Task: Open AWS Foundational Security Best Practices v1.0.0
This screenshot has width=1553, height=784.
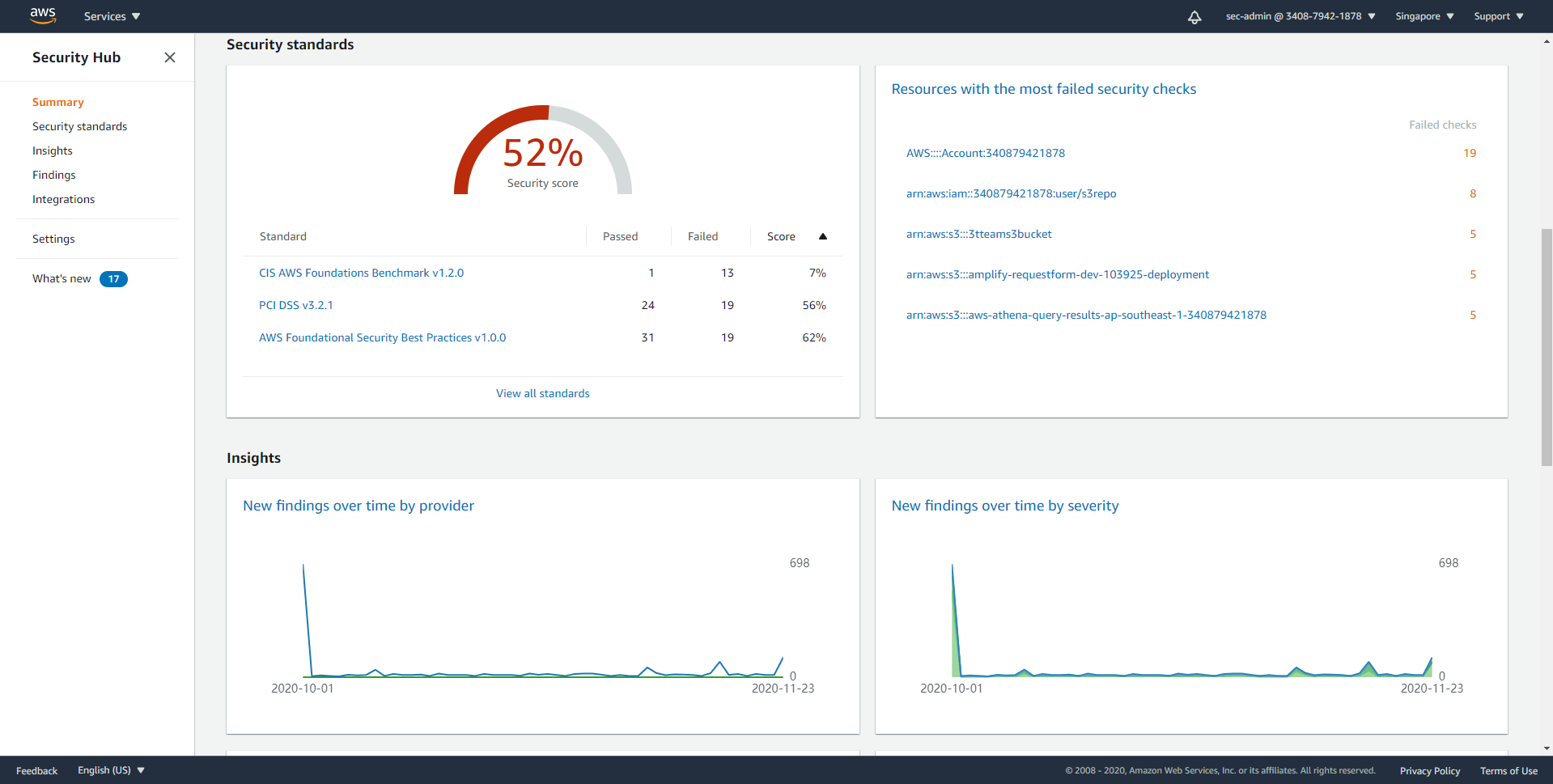Action: (382, 337)
